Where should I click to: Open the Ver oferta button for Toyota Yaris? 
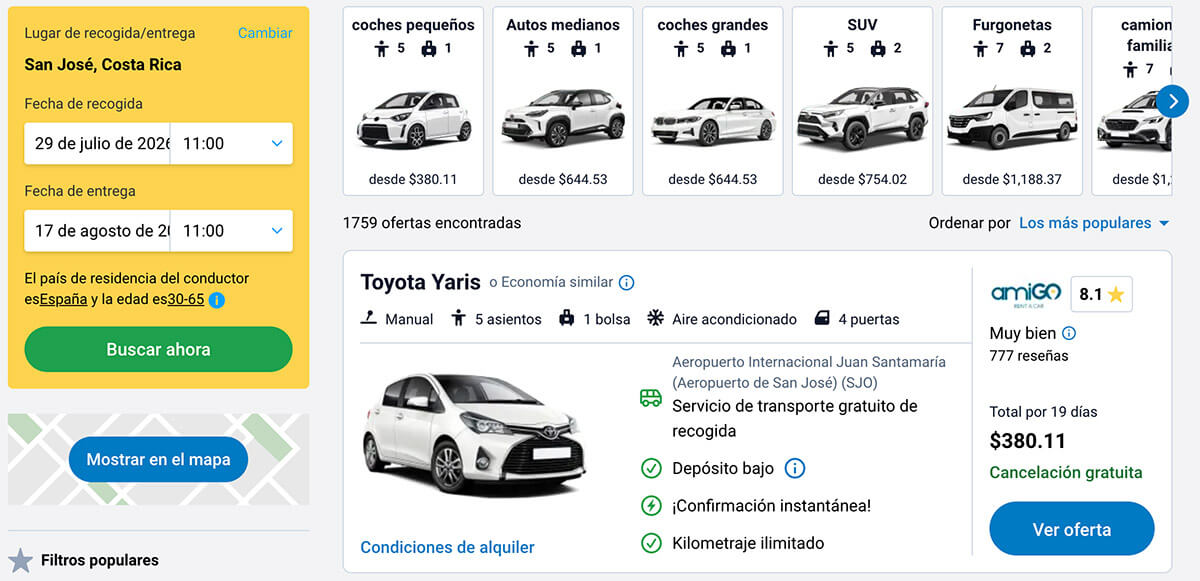click(1071, 528)
